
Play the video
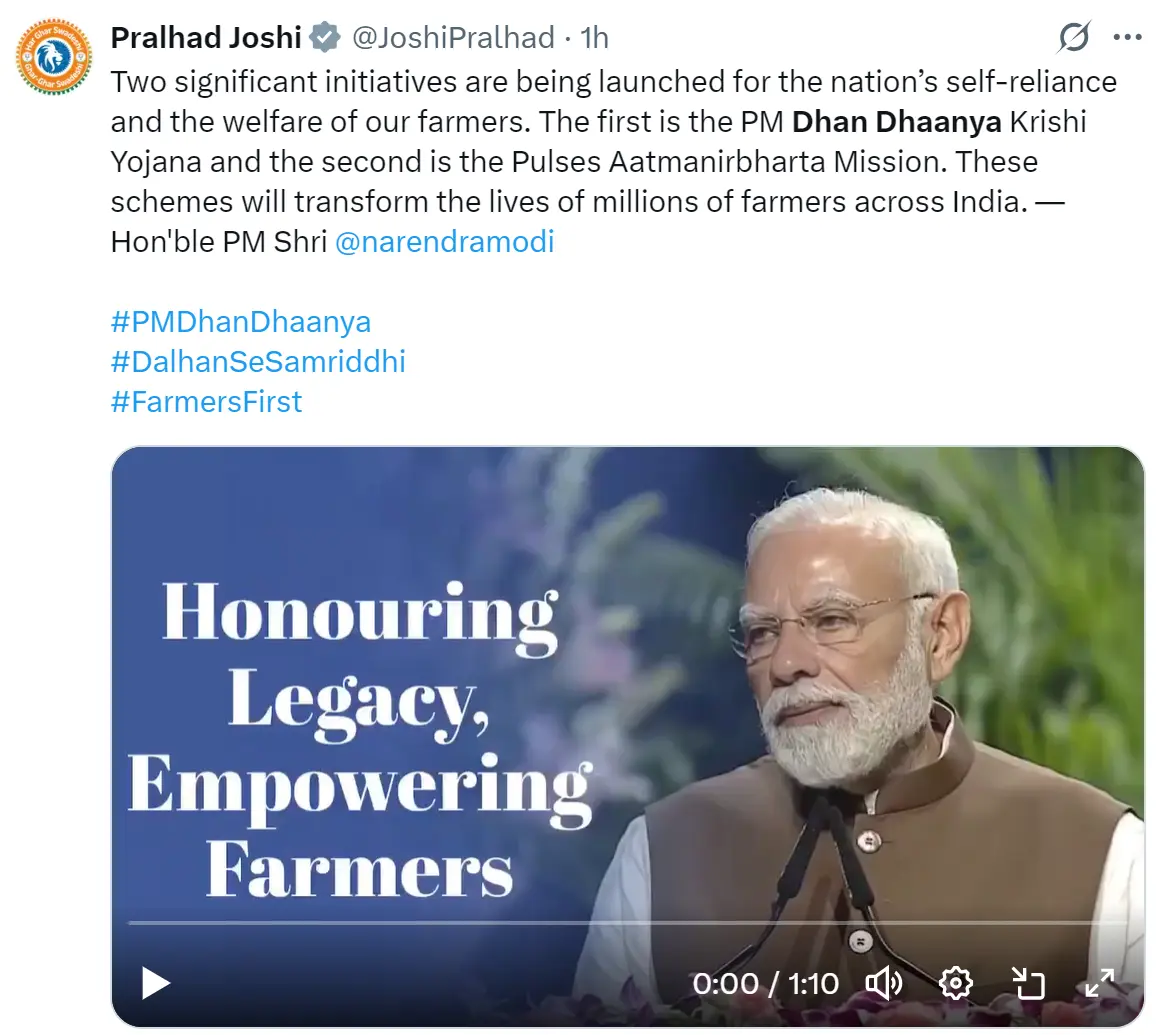[x=155, y=984]
